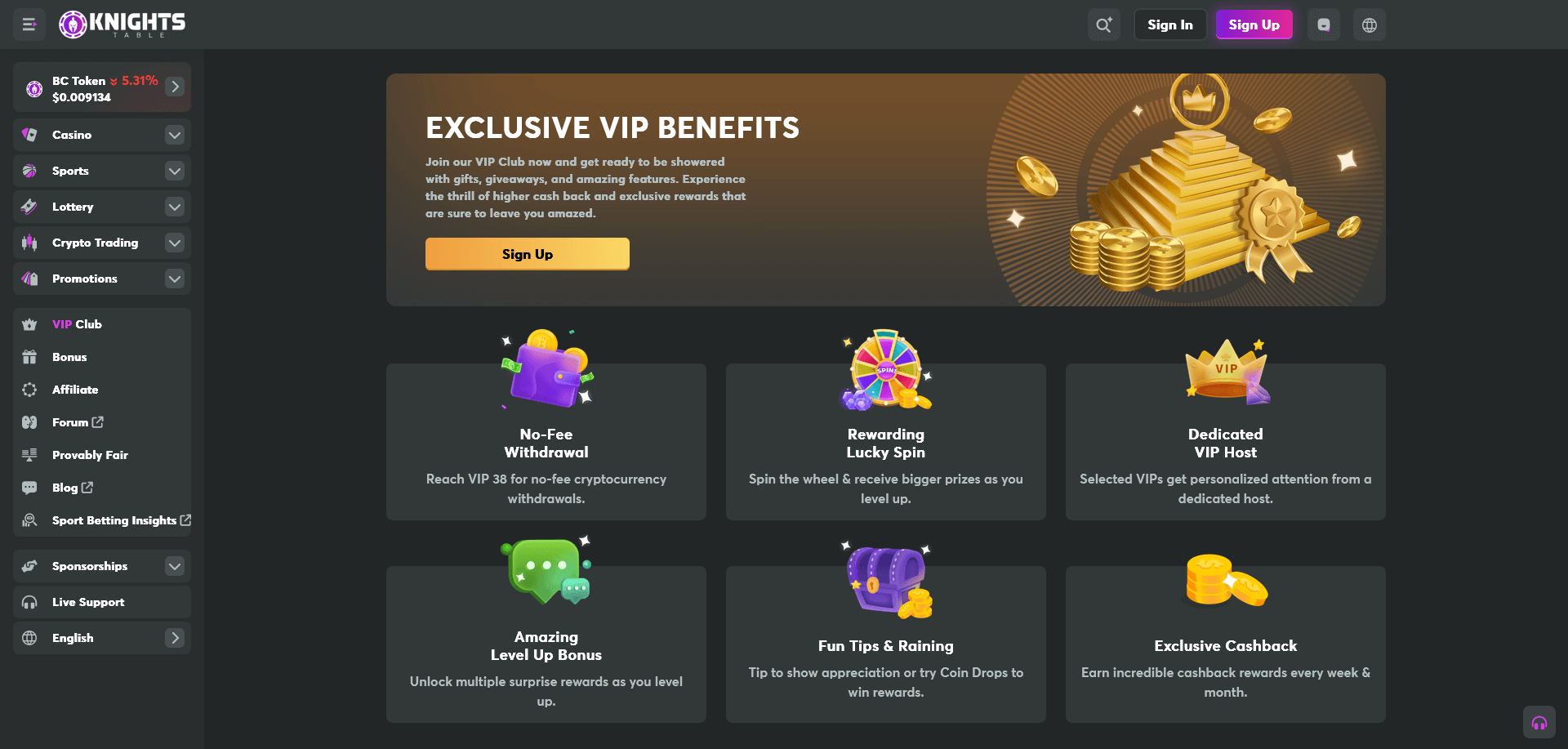Image resolution: width=1568 pixels, height=749 pixels.
Task: Open the search icon in the header
Action: [1103, 25]
